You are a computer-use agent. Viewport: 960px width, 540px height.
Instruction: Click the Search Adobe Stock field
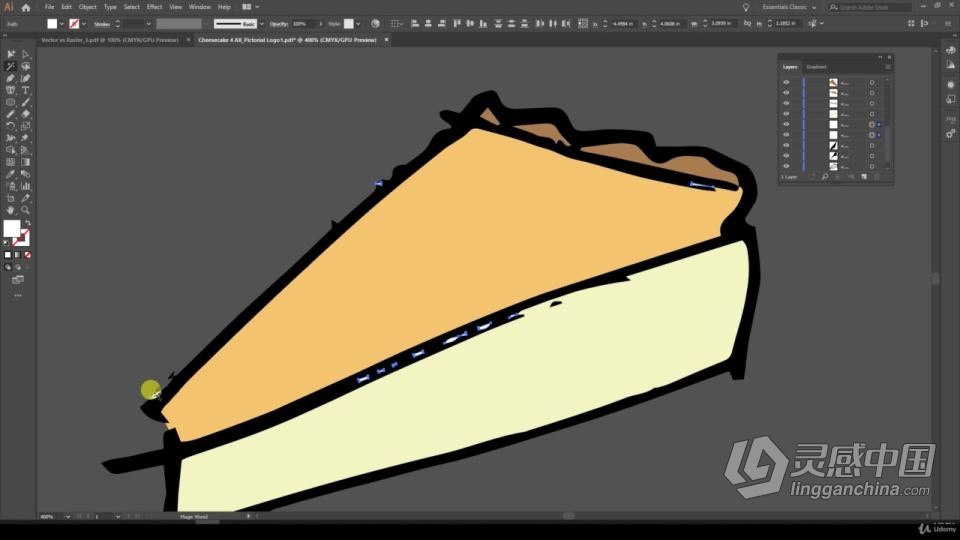point(871,7)
